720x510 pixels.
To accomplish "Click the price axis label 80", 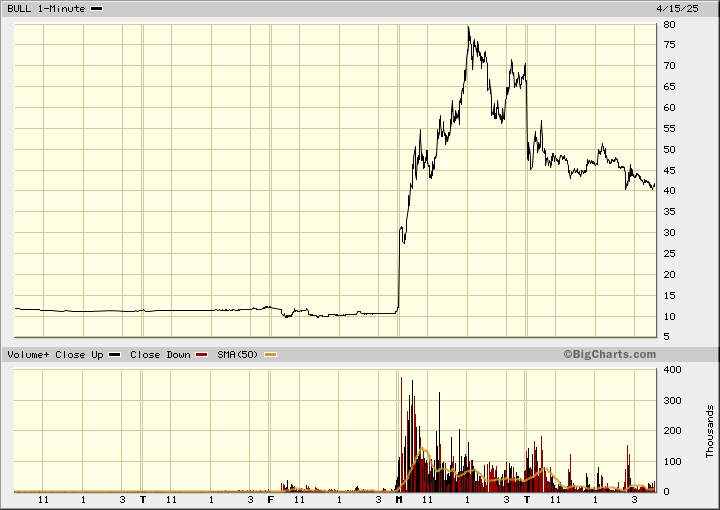I will [x=669, y=25].
